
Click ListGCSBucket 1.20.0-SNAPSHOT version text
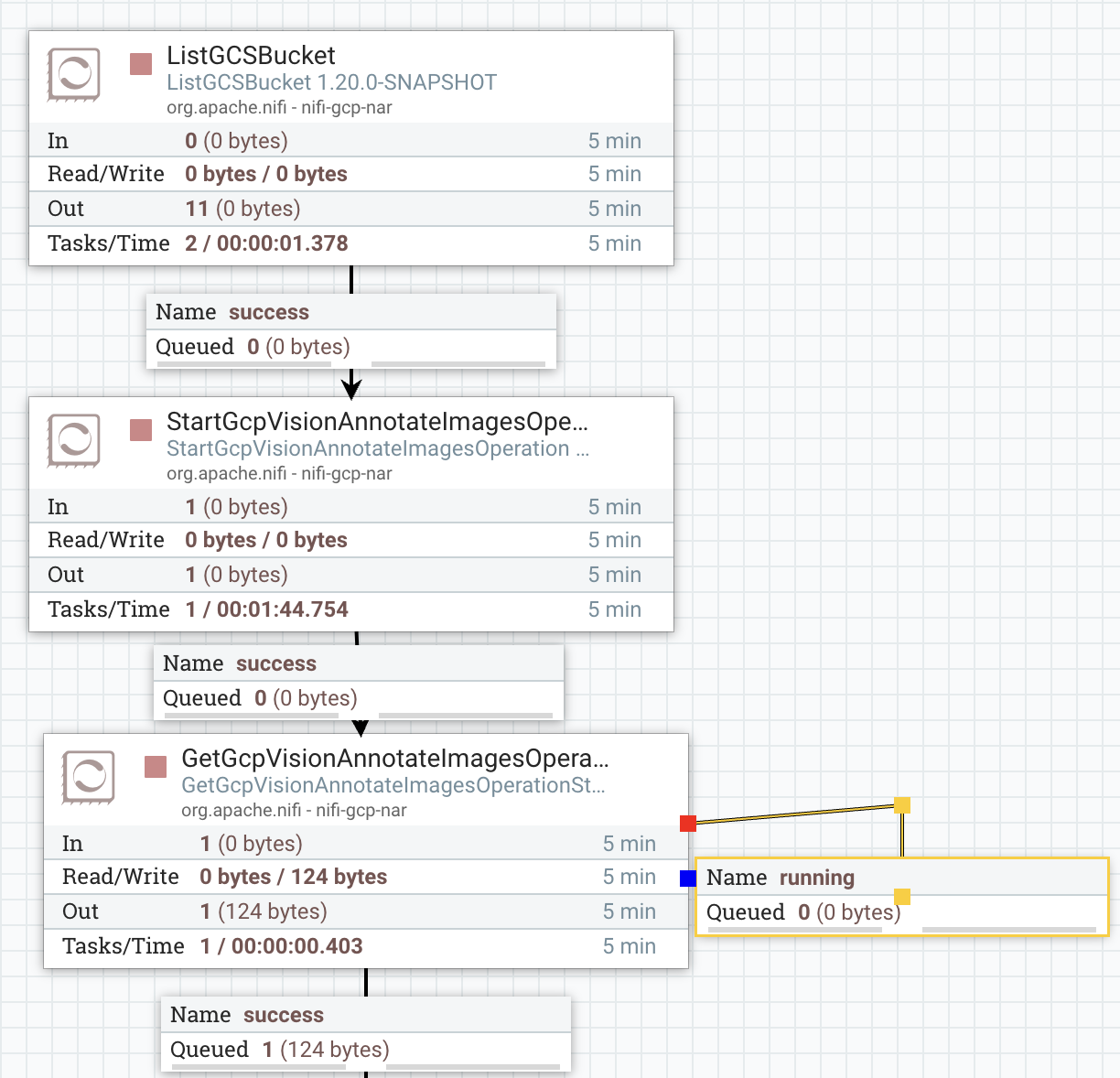point(331,82)
